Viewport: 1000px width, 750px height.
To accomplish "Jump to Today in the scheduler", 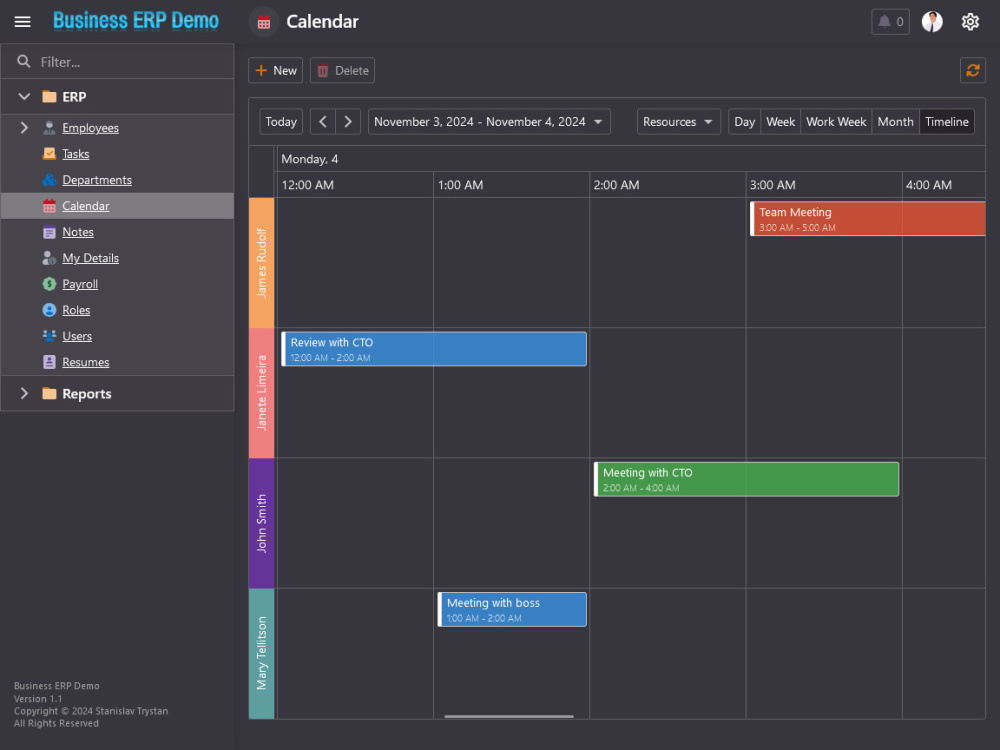I will click(281, 122).
